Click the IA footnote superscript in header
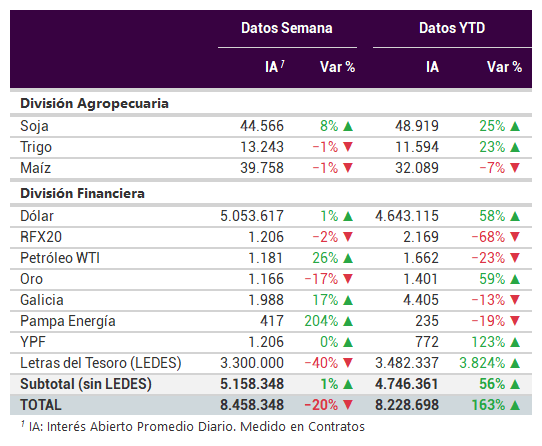The width and height of the screenshot is (542, 446). point(282,63)
